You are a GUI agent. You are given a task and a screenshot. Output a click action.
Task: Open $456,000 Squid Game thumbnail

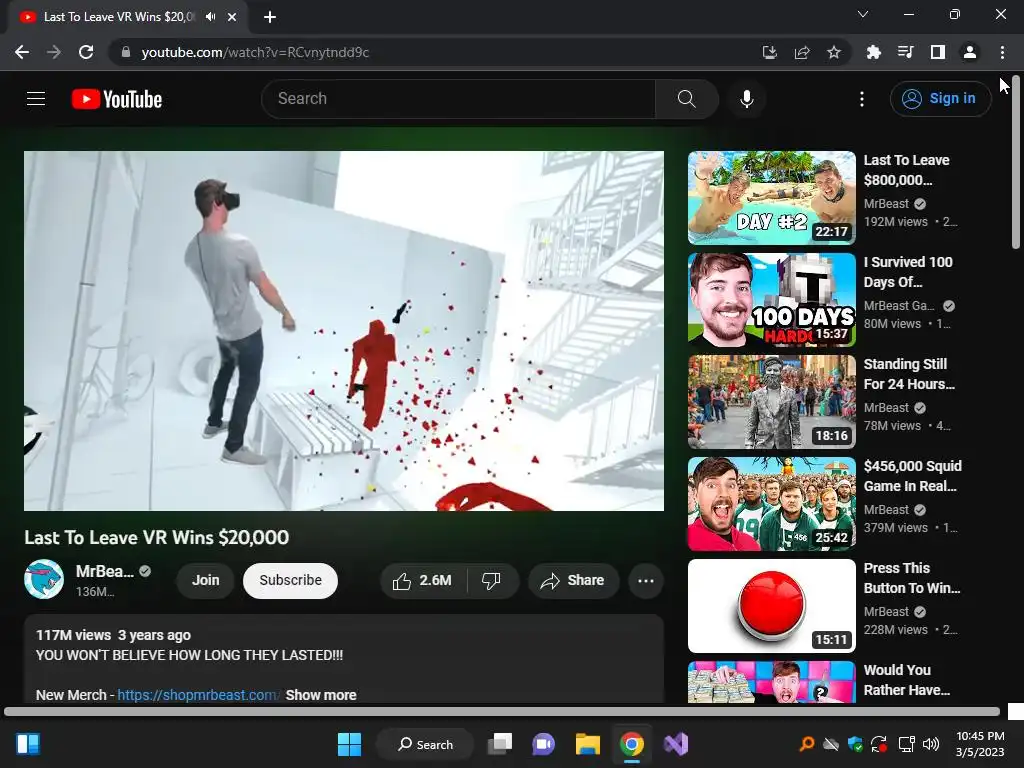(771, 504)
